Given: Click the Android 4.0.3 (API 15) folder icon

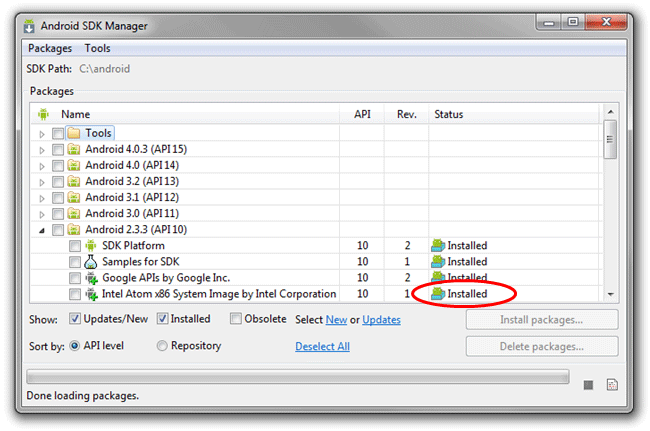Looking at the screenshot, I should point(74,149).
